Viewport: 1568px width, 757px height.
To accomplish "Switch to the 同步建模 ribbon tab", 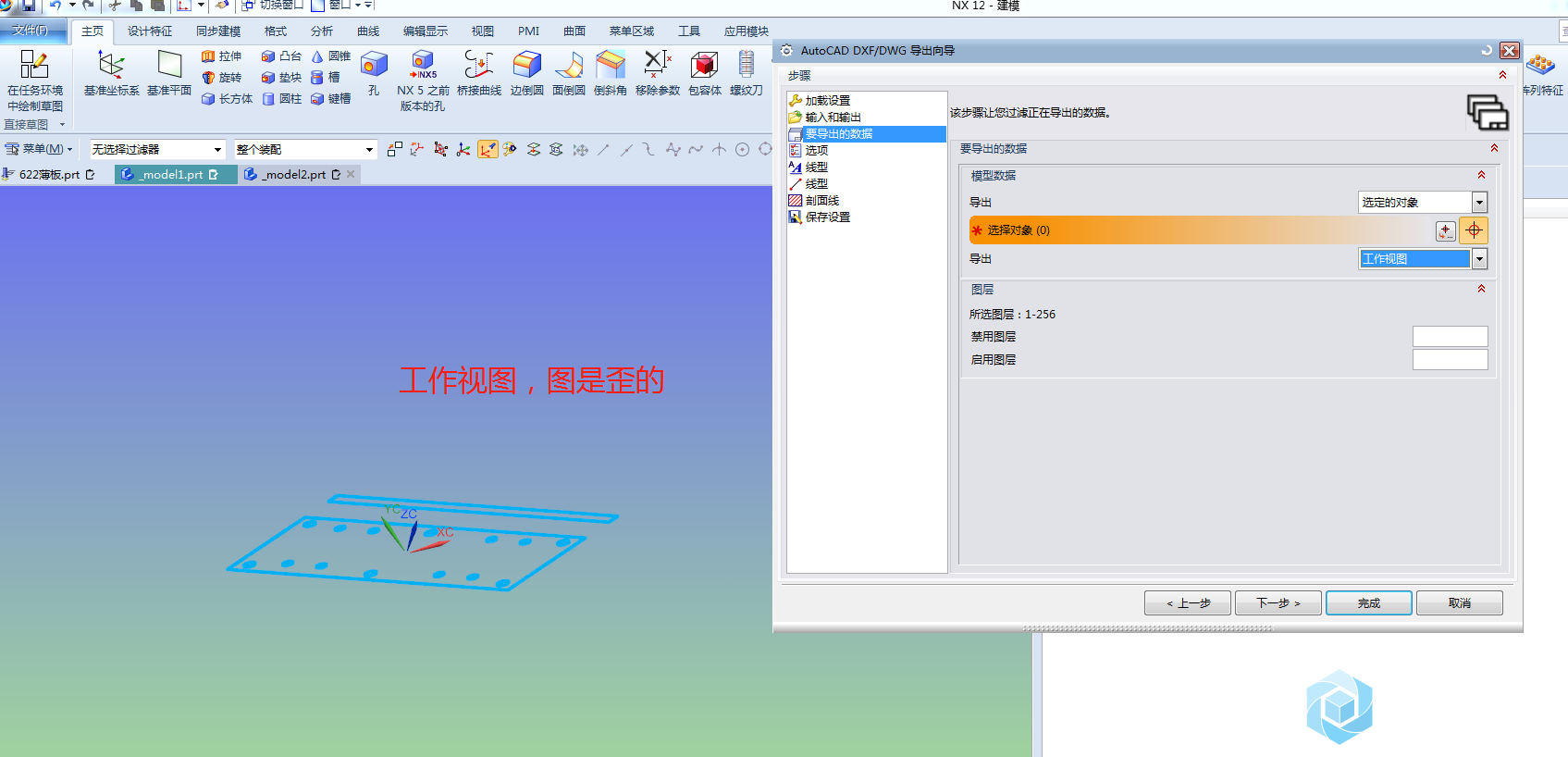I will pyautogui.click(x=218, y=31).
